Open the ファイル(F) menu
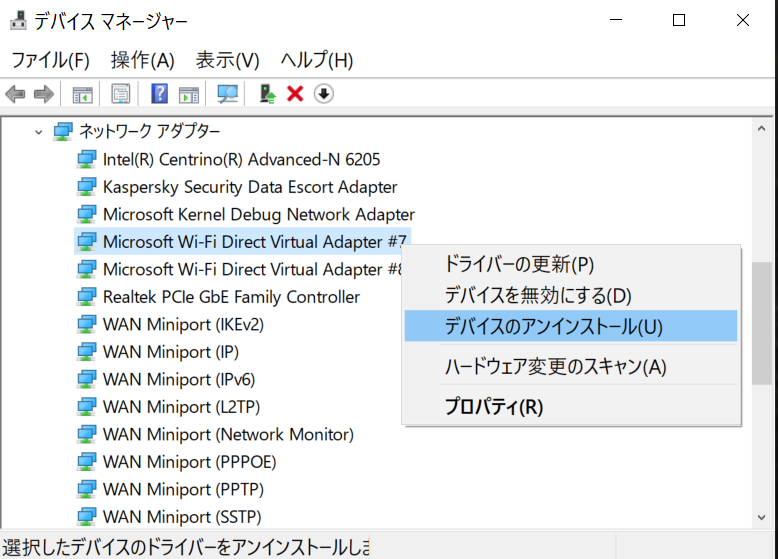The height and width of the screenshot is (559, 778). pos(50,60)
